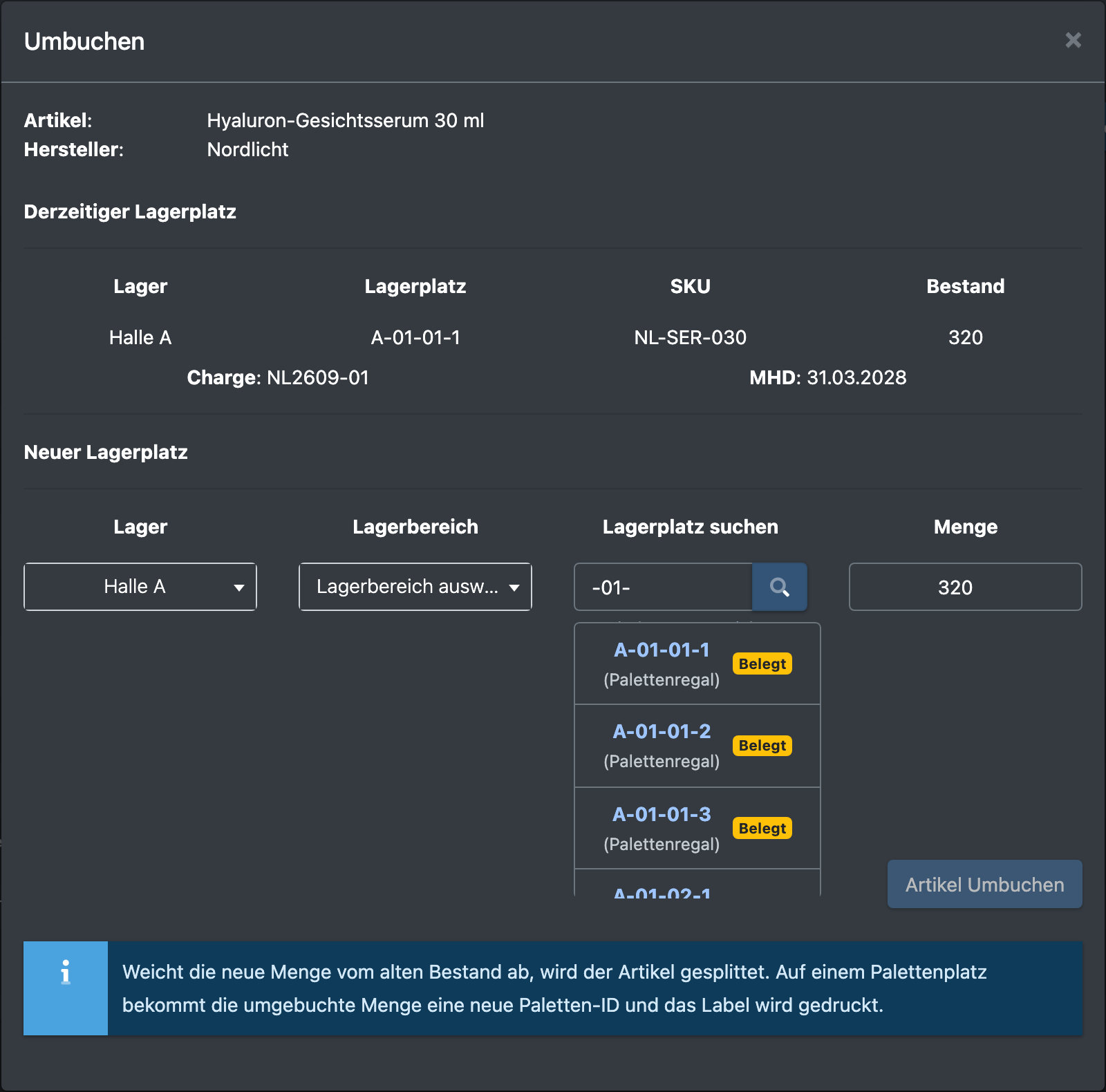Expand the Lagerbereich auswählen dropdown
Screen dimensions: 1106x1092
(x=415, y=587)
